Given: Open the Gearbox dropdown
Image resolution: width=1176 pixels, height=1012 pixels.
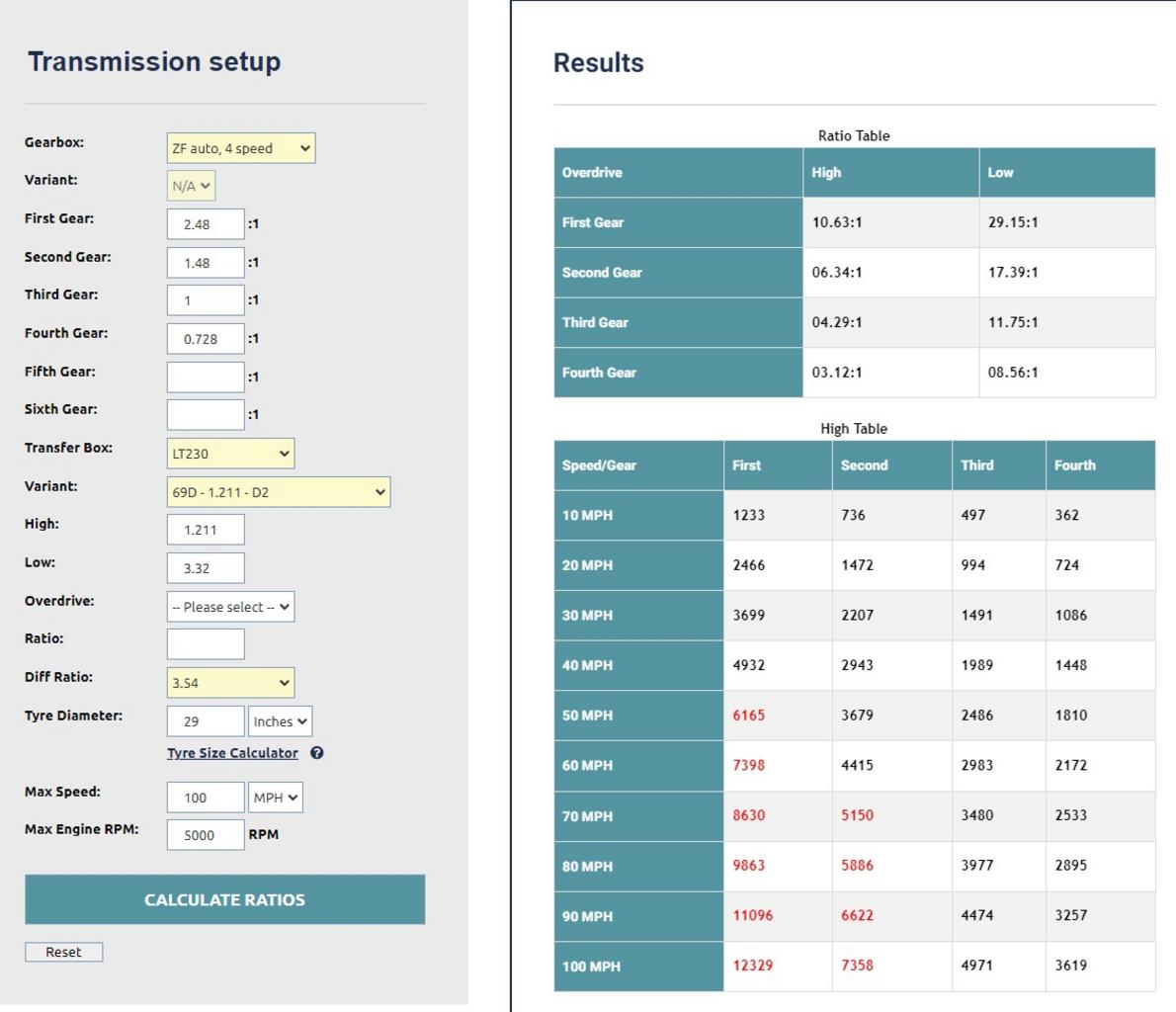Looking at the screenshot, I should pos(241,148).
